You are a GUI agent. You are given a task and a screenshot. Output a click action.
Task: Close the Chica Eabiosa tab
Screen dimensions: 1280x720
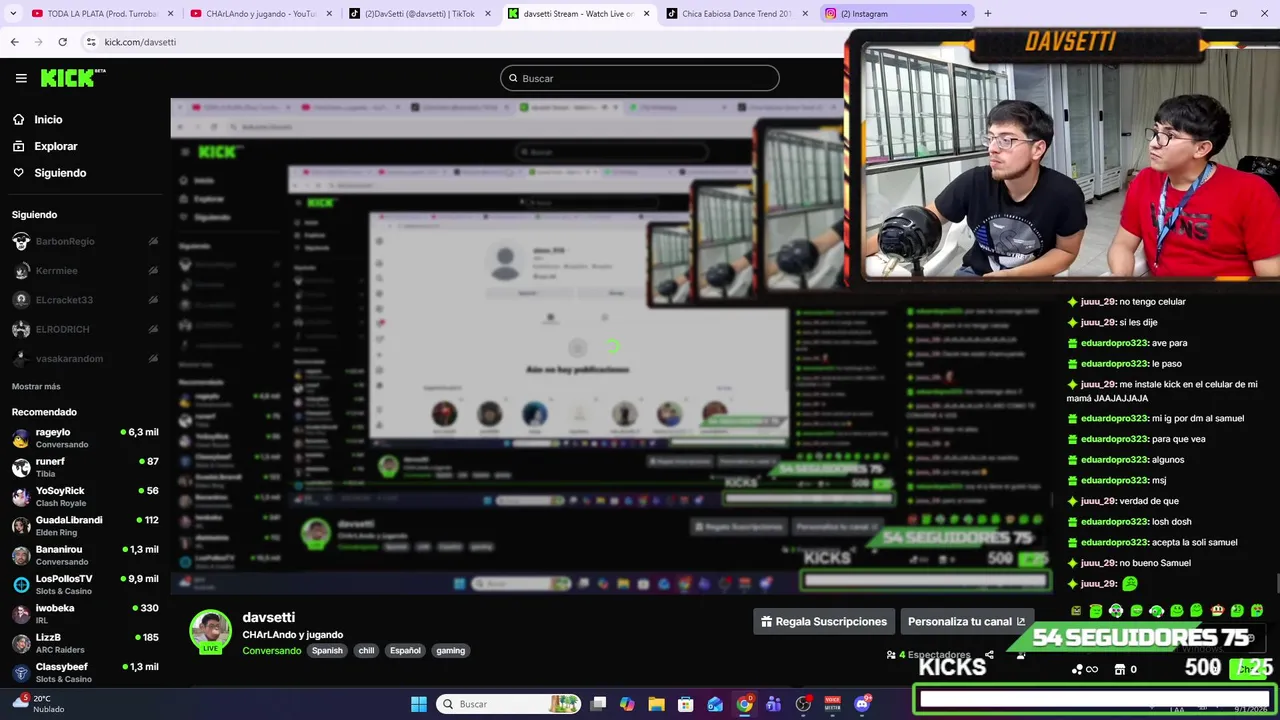[805, 14]
